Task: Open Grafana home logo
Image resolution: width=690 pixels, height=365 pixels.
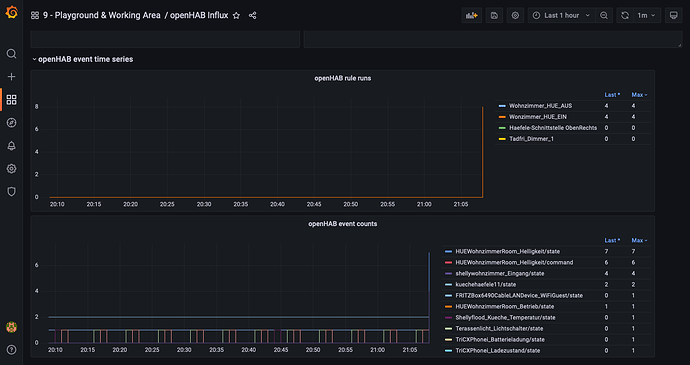Action: point(11,13)
